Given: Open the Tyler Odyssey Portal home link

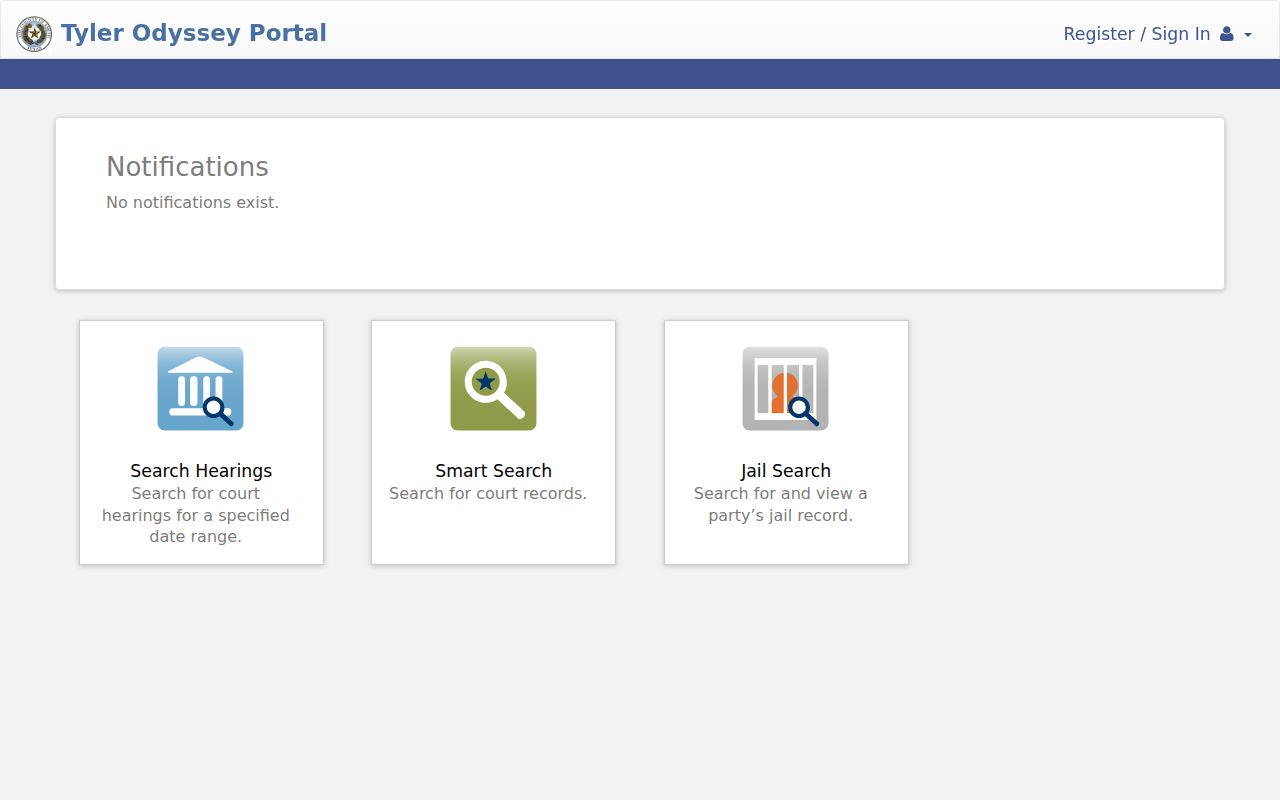Looking at the screenshot, I should coord(194,33).
